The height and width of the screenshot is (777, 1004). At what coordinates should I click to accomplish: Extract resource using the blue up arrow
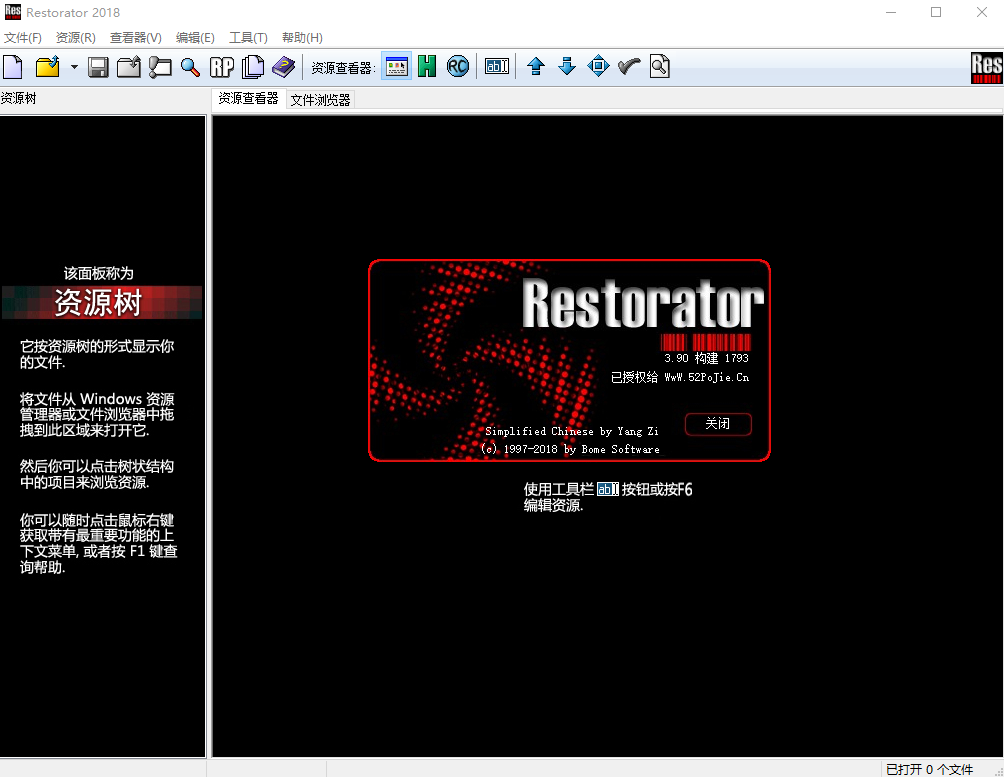click(536, 66)
